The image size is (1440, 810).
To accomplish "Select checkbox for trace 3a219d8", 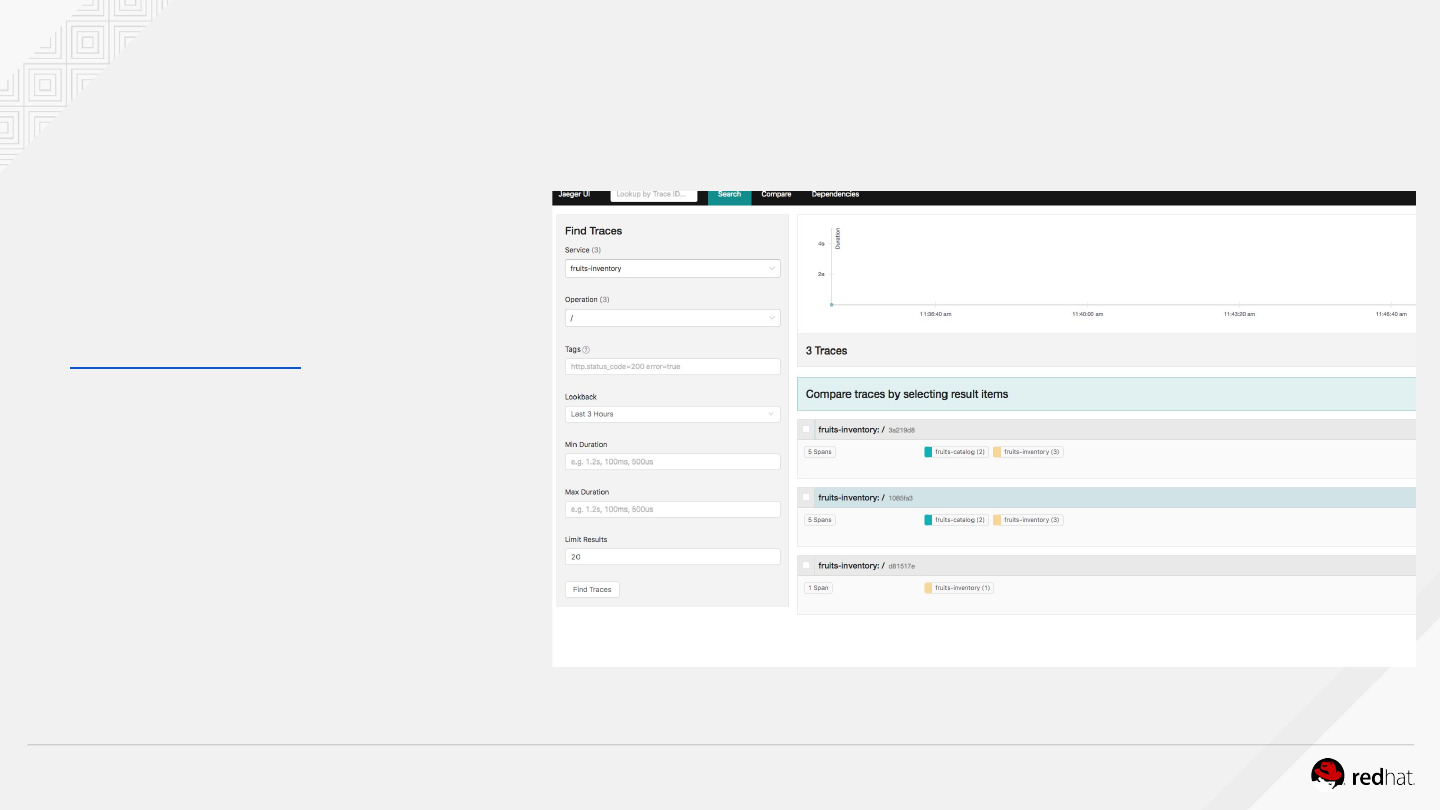I will tap(806, 429).
